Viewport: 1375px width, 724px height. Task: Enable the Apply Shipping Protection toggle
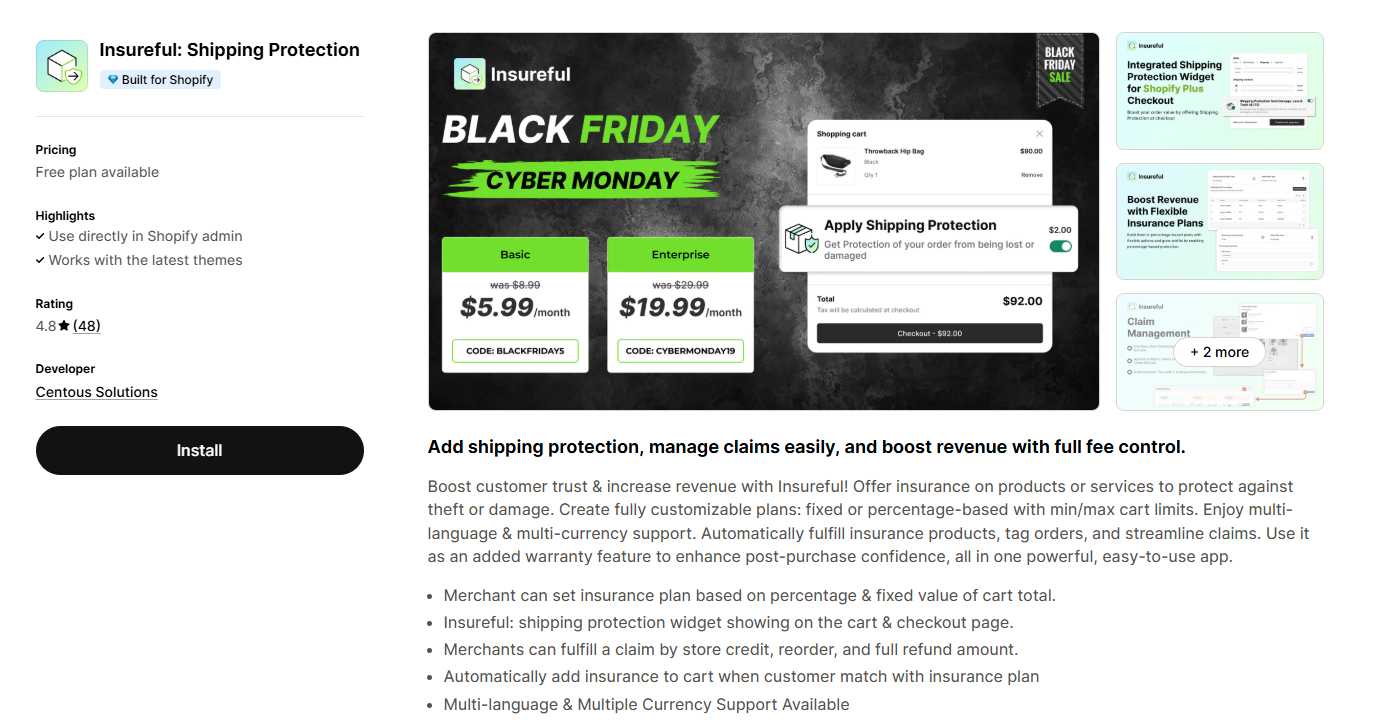point(1060,245)
